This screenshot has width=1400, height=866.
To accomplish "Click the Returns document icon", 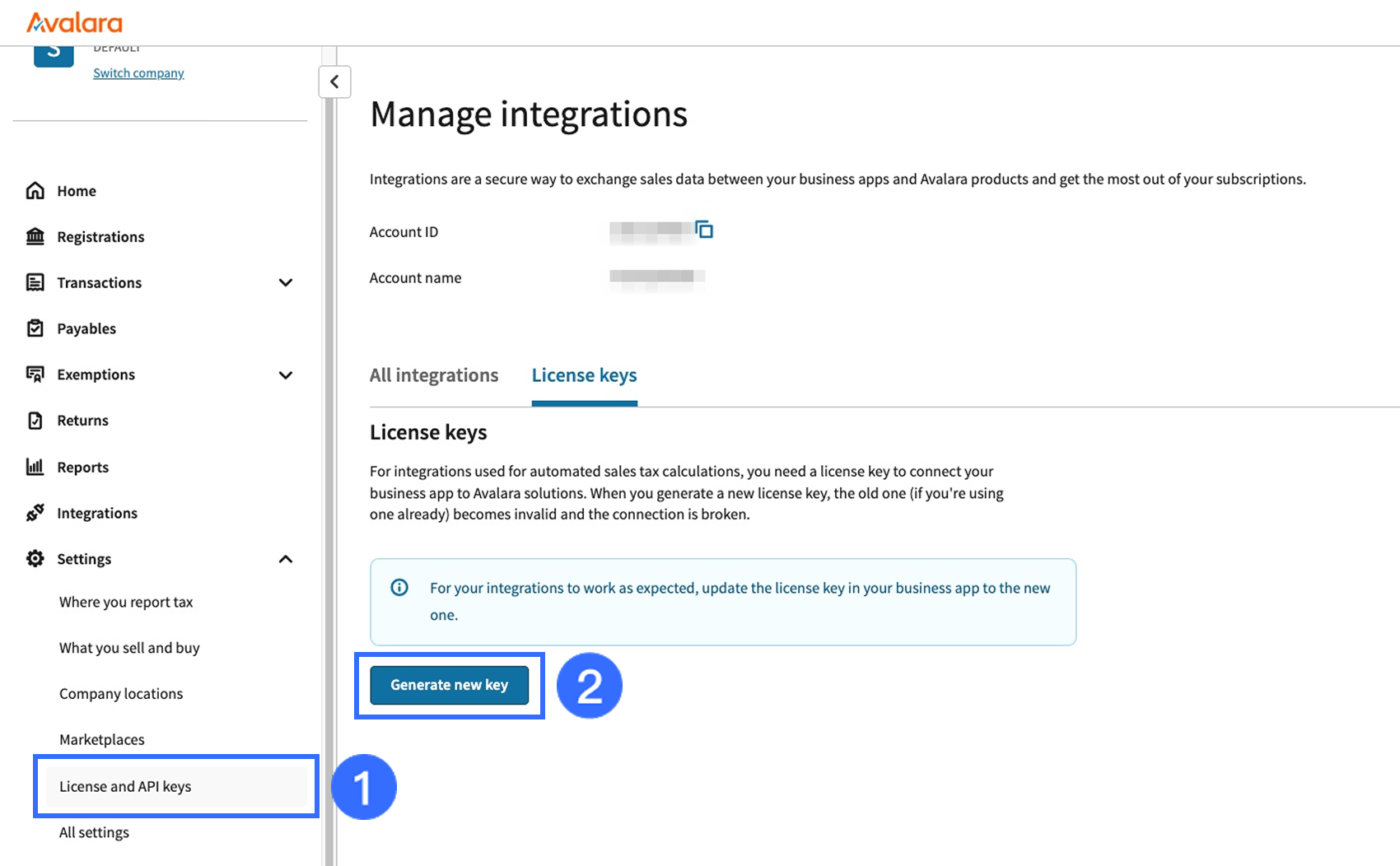I will (35, 421).
